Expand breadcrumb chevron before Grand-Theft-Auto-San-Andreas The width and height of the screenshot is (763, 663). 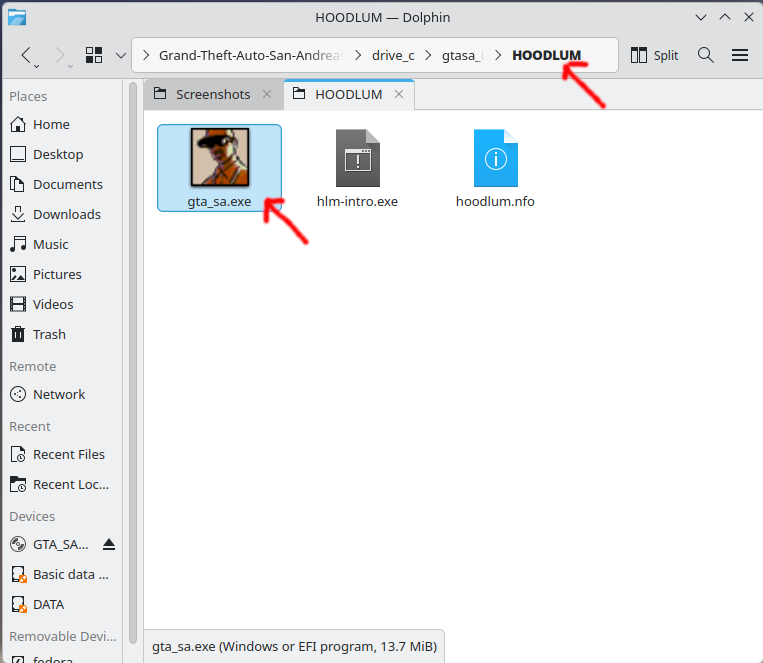145,55
